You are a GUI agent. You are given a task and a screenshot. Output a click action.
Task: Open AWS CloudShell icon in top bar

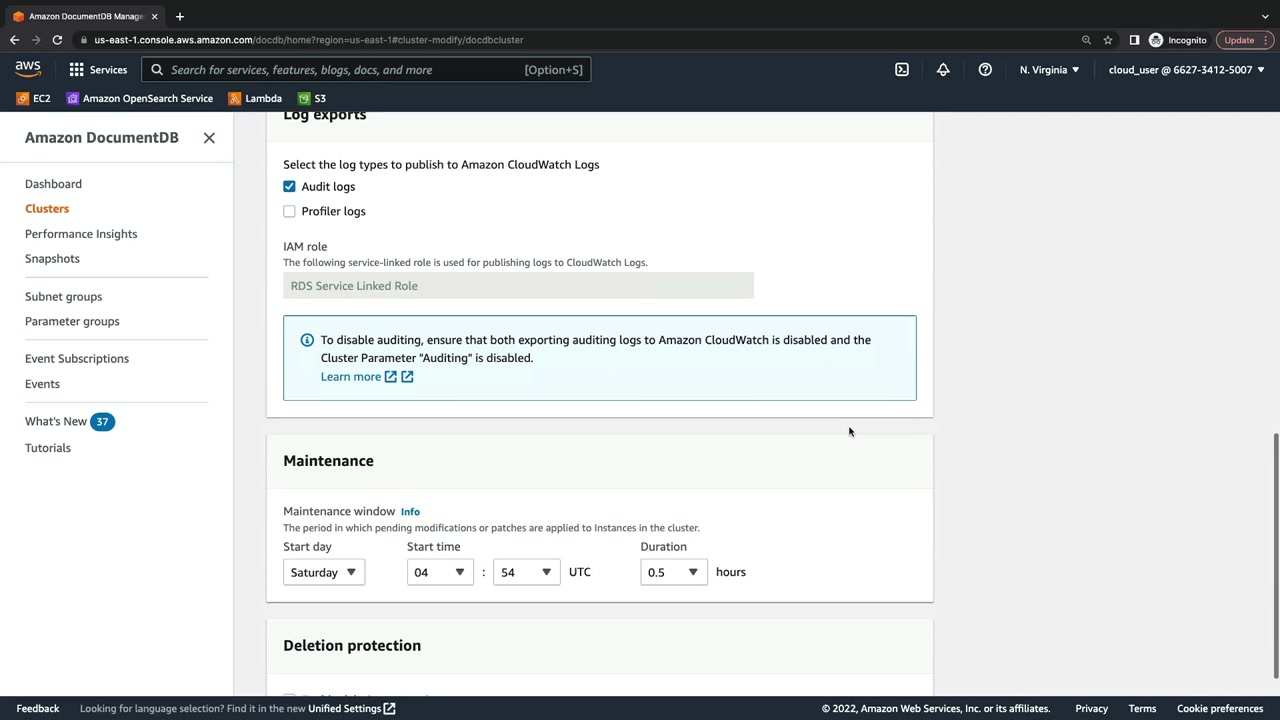(x=902, y=70)
